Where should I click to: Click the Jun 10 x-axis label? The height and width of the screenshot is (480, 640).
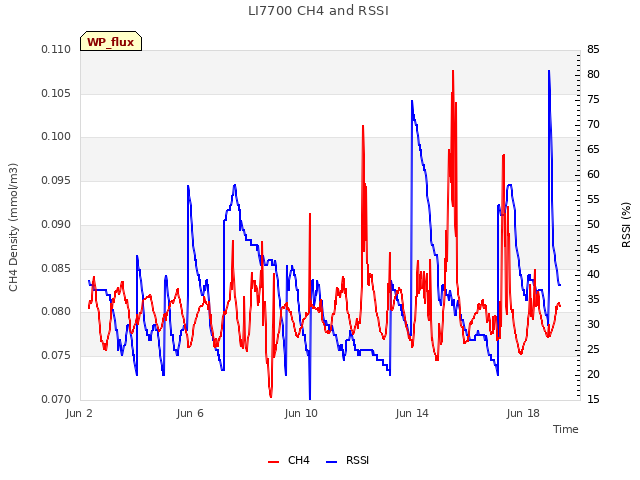tap(301, 413)
